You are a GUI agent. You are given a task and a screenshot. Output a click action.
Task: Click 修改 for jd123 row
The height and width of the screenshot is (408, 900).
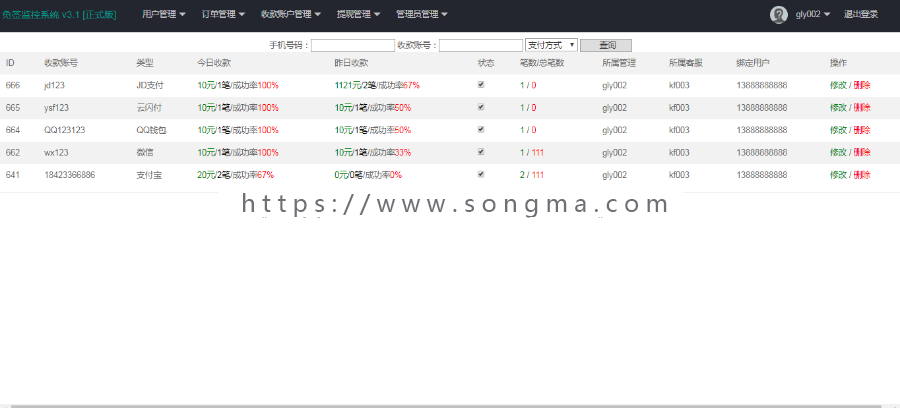[x=838, y=85]
